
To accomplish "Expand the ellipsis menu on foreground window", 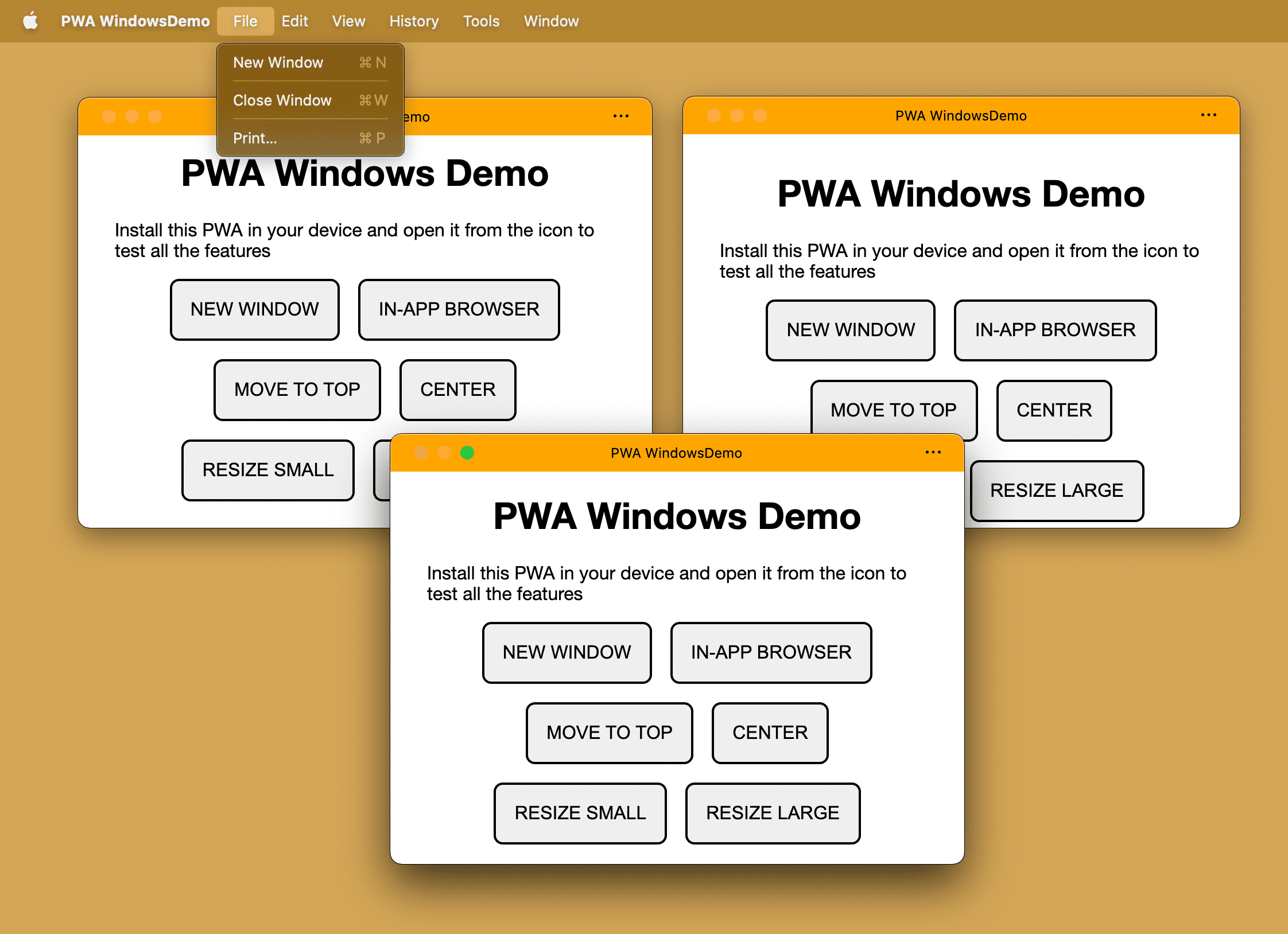I will tap(933, 453).
